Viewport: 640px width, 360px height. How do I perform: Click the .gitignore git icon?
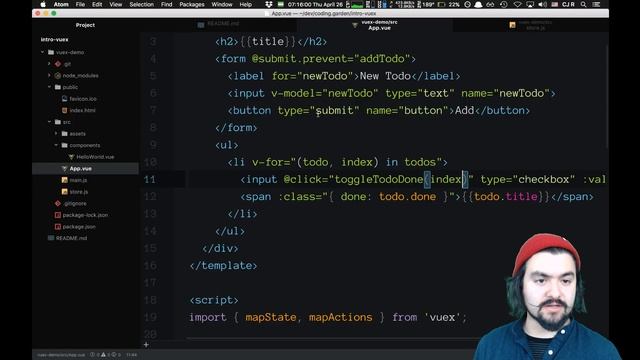(x=58, y=203)
